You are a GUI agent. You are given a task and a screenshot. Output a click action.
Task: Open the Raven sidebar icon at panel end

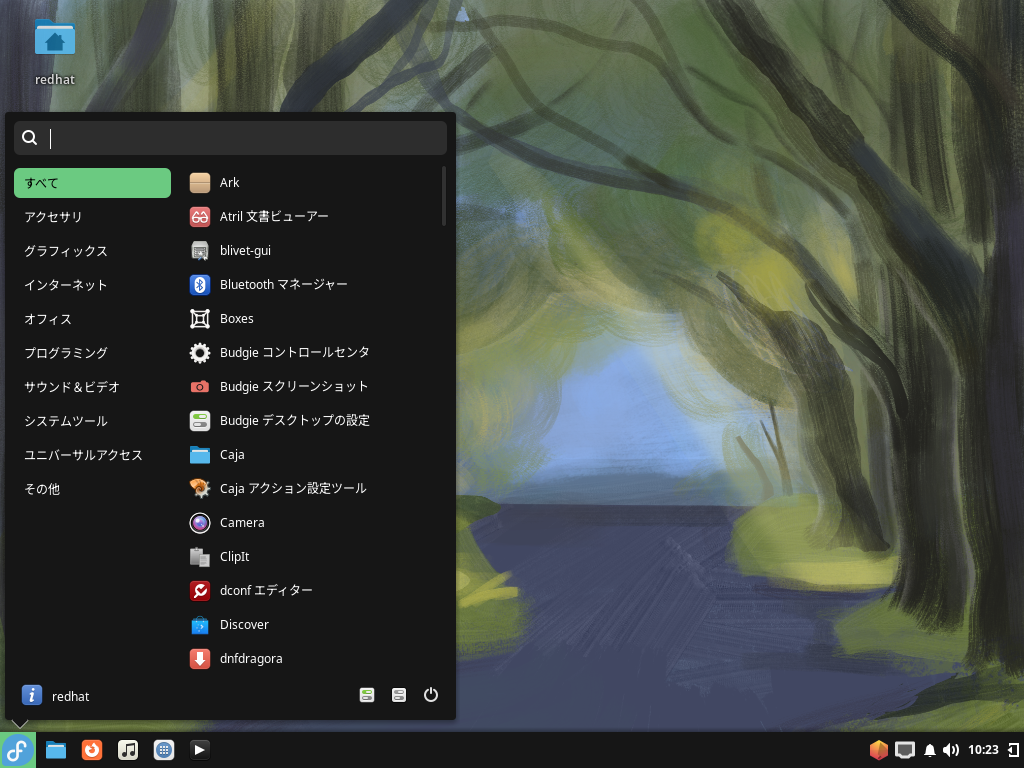tap(1013, 750)
